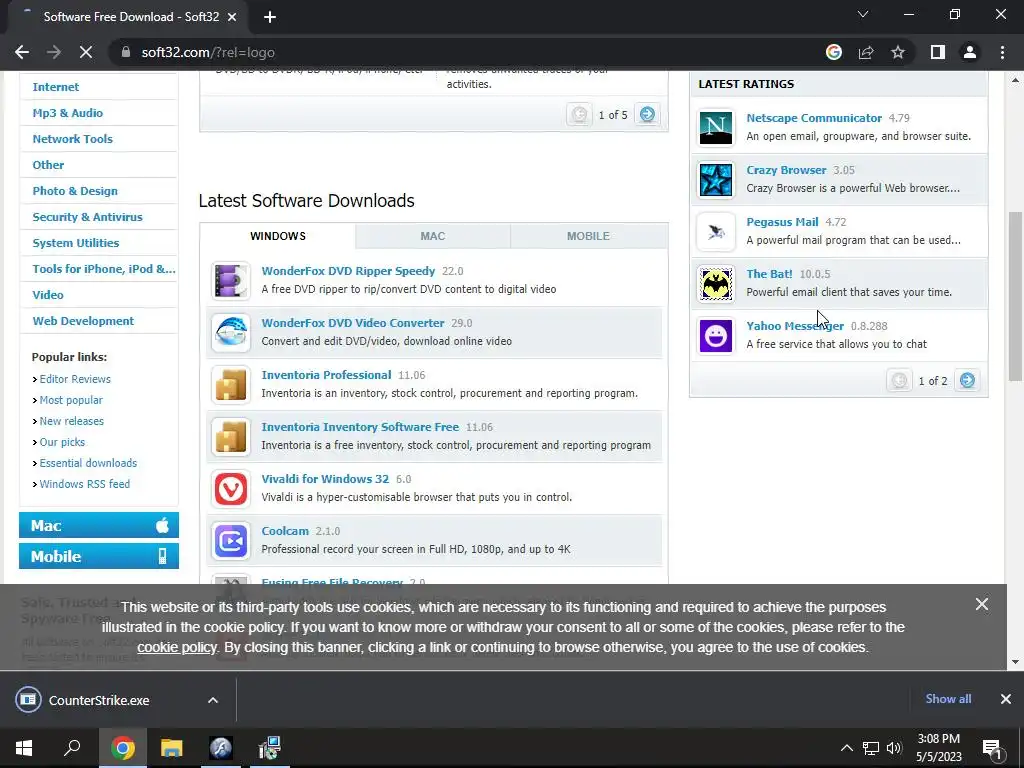Go to next page of Latest Ratings

967,380
